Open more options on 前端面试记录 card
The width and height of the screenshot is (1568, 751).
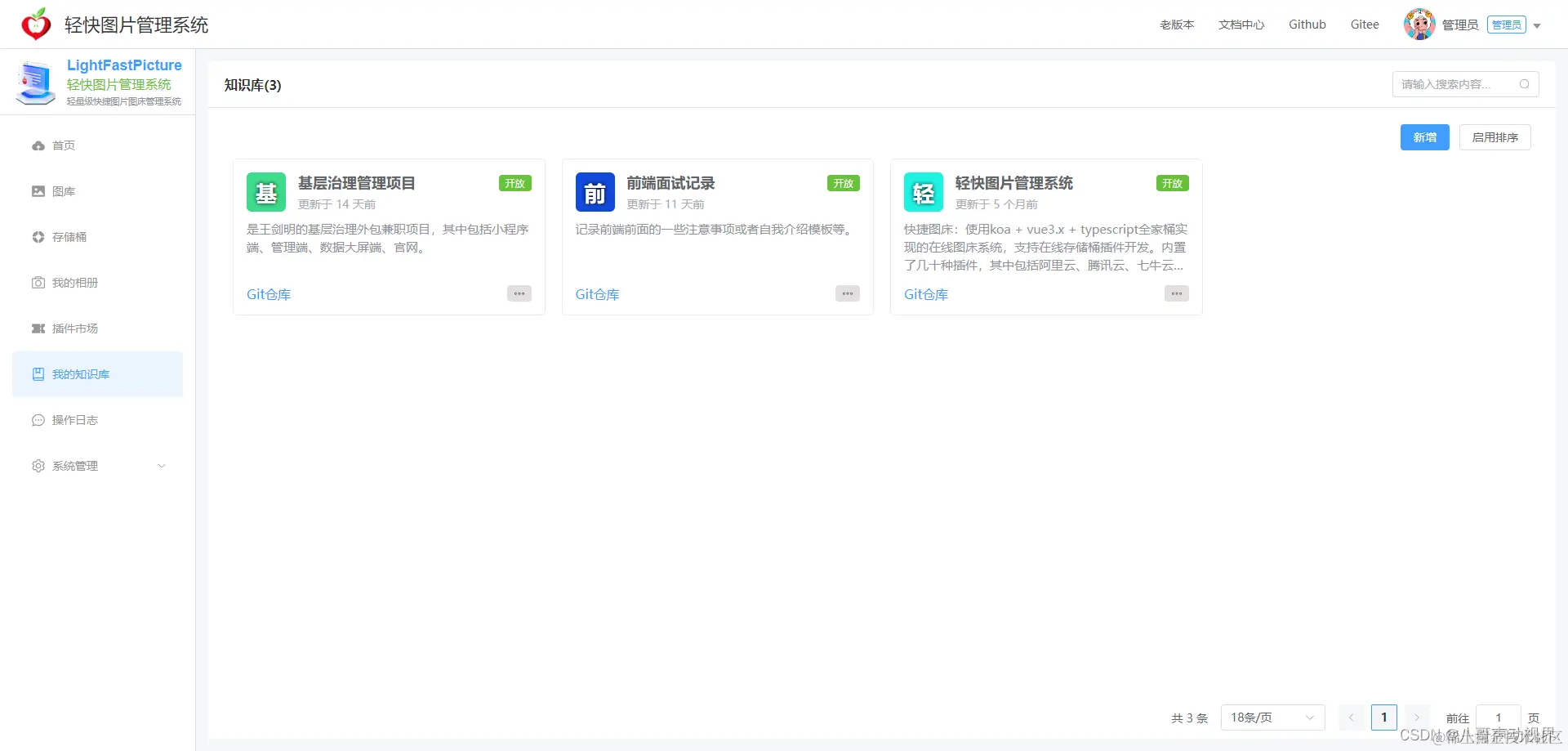click(x=847, y=293)
